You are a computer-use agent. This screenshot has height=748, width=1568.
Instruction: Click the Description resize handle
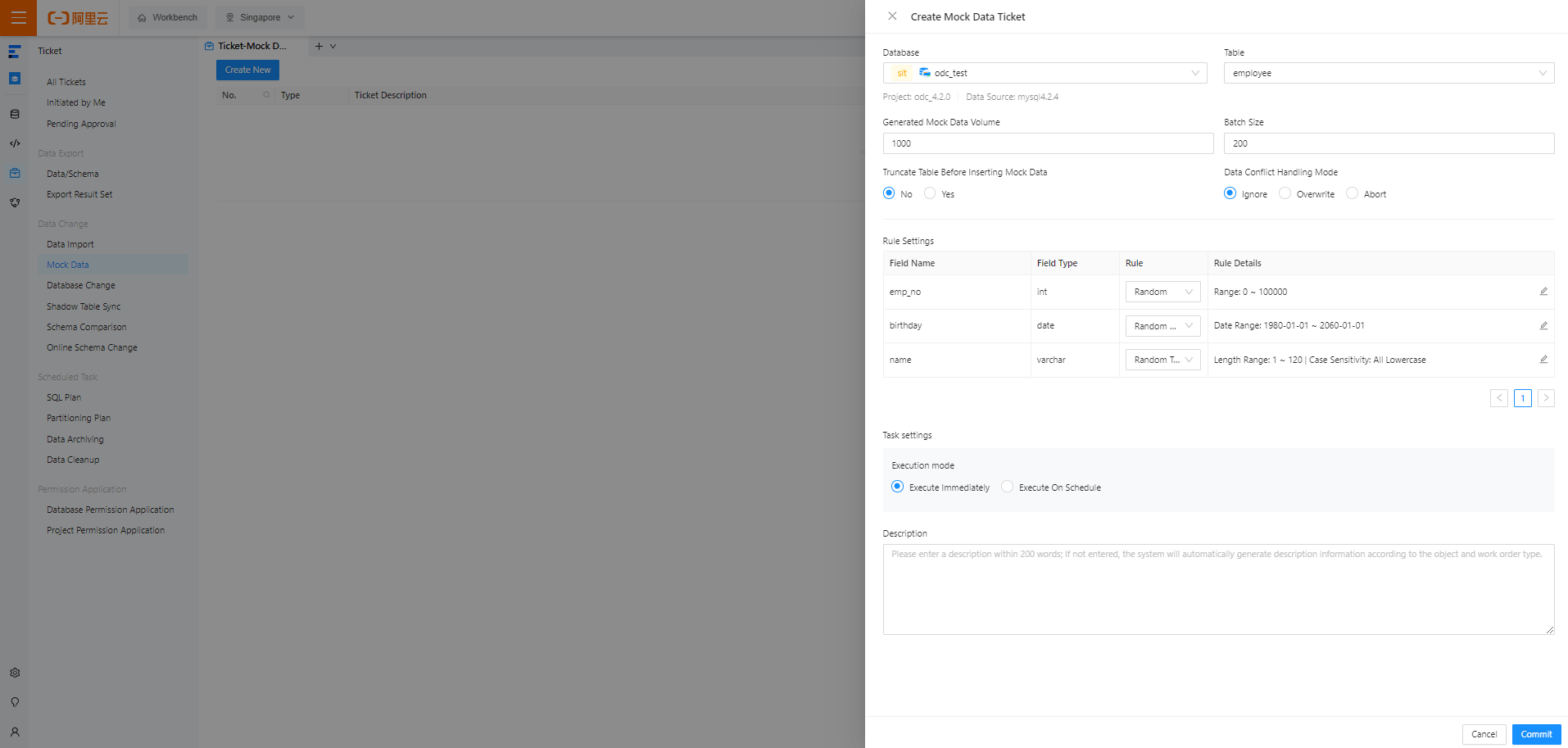1549,629
